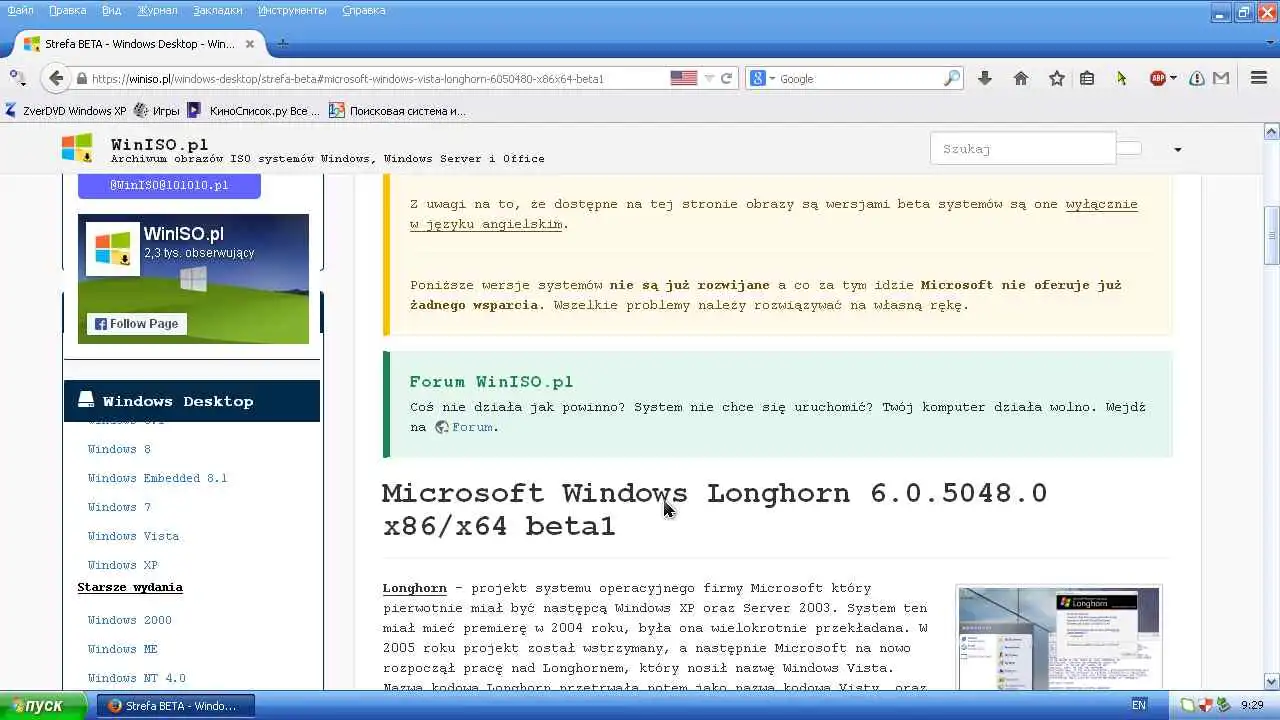Click the globe icon before Forum link
1280x720 pixels.
[x=441, y=427]
